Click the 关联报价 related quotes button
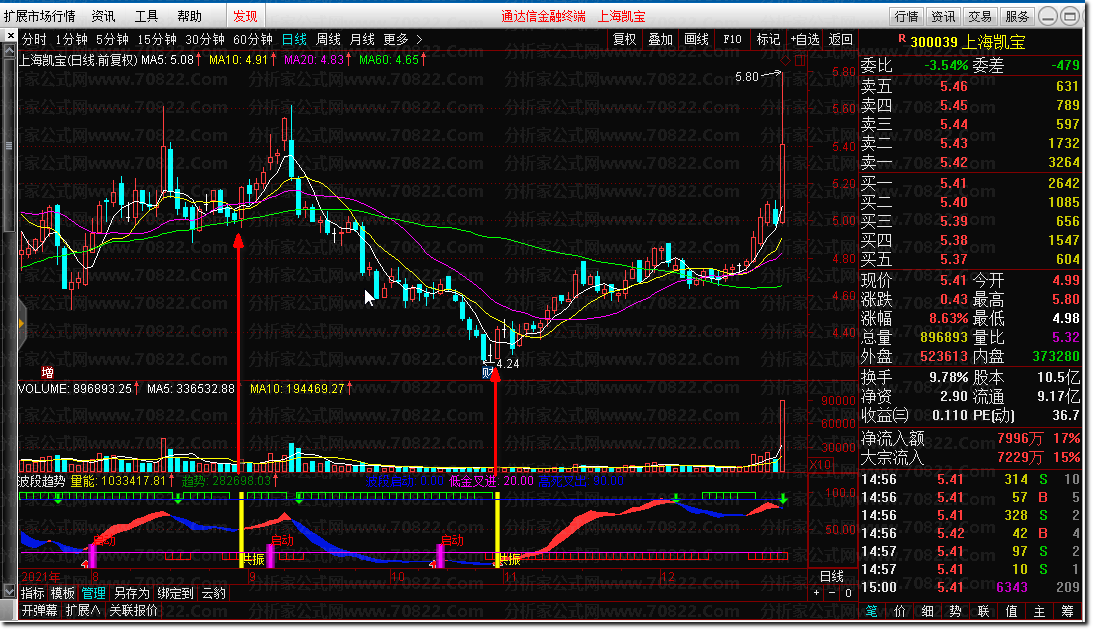This screenshot has width=1094, height=630. click(x=134, y=610)
